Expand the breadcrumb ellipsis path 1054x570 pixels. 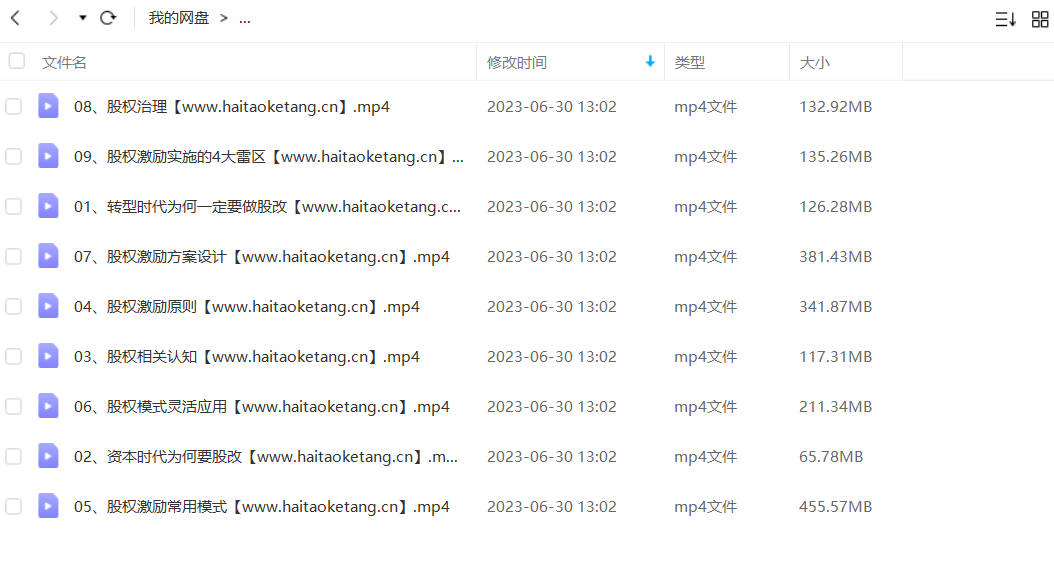[x=245, y=19]
